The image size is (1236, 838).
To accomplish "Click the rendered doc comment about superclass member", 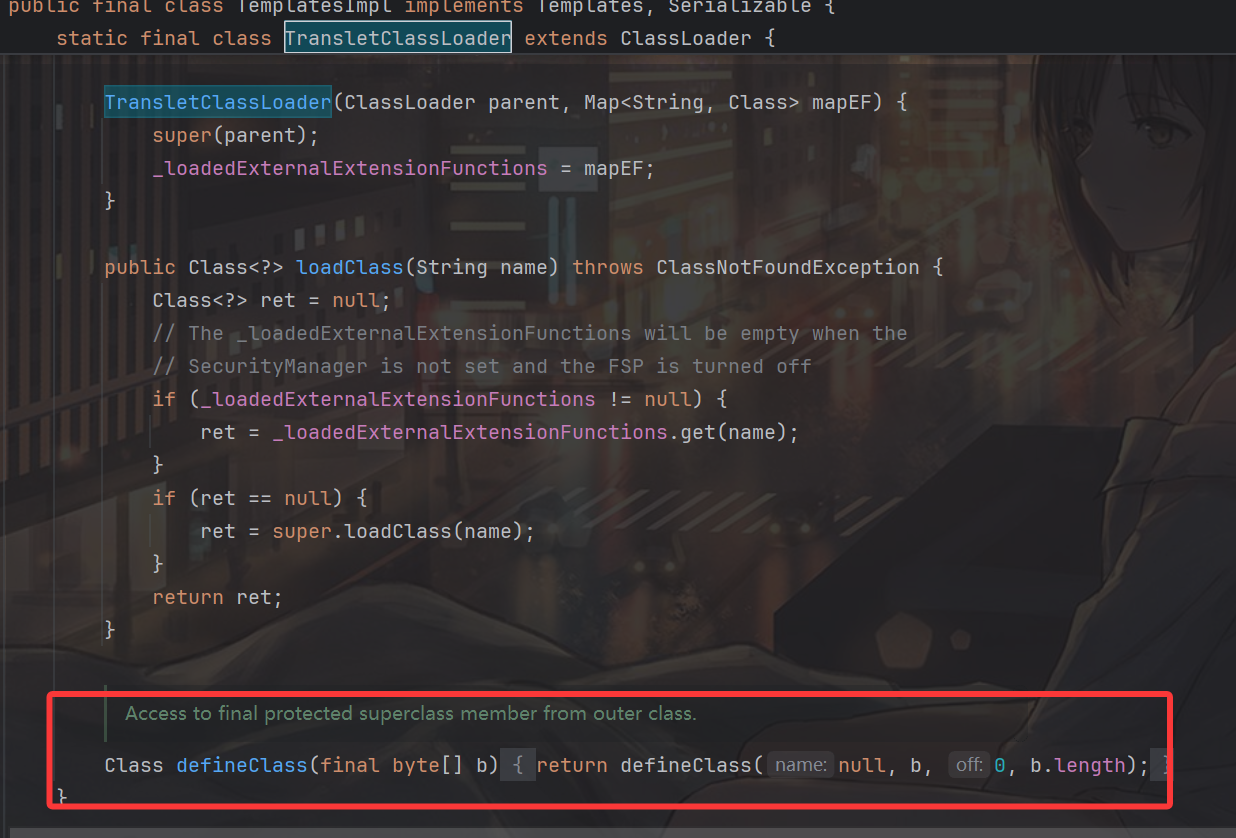I will (410, 714).
